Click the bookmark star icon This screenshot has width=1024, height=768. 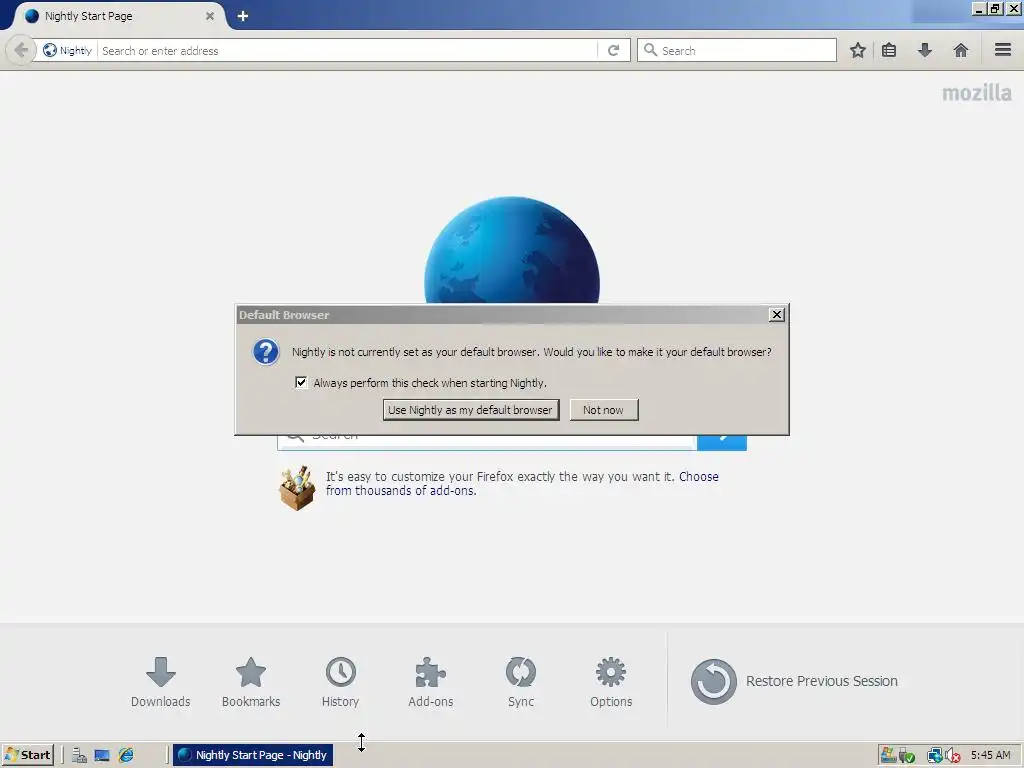[857, 50]
